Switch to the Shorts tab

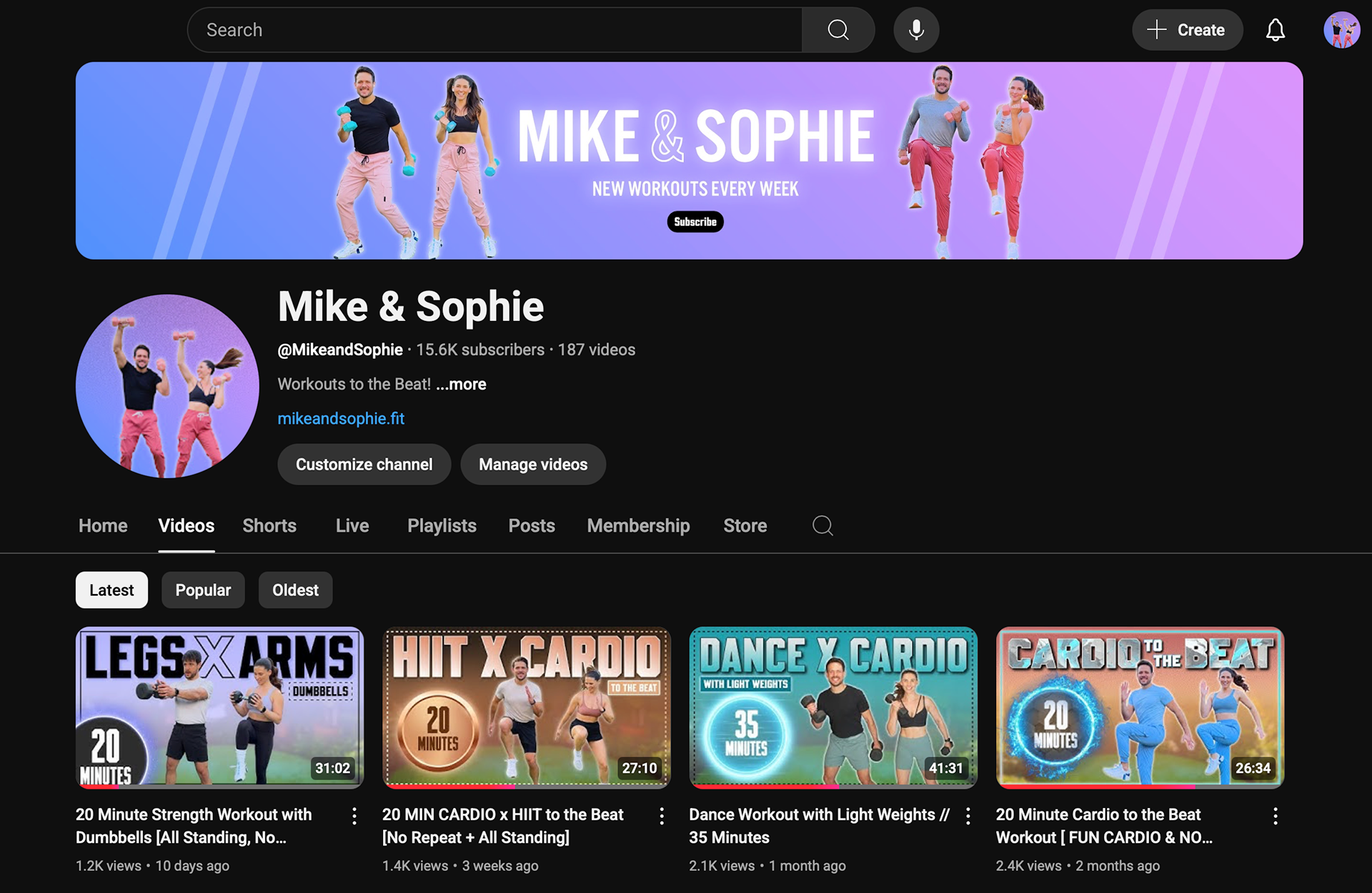point(269,526)
